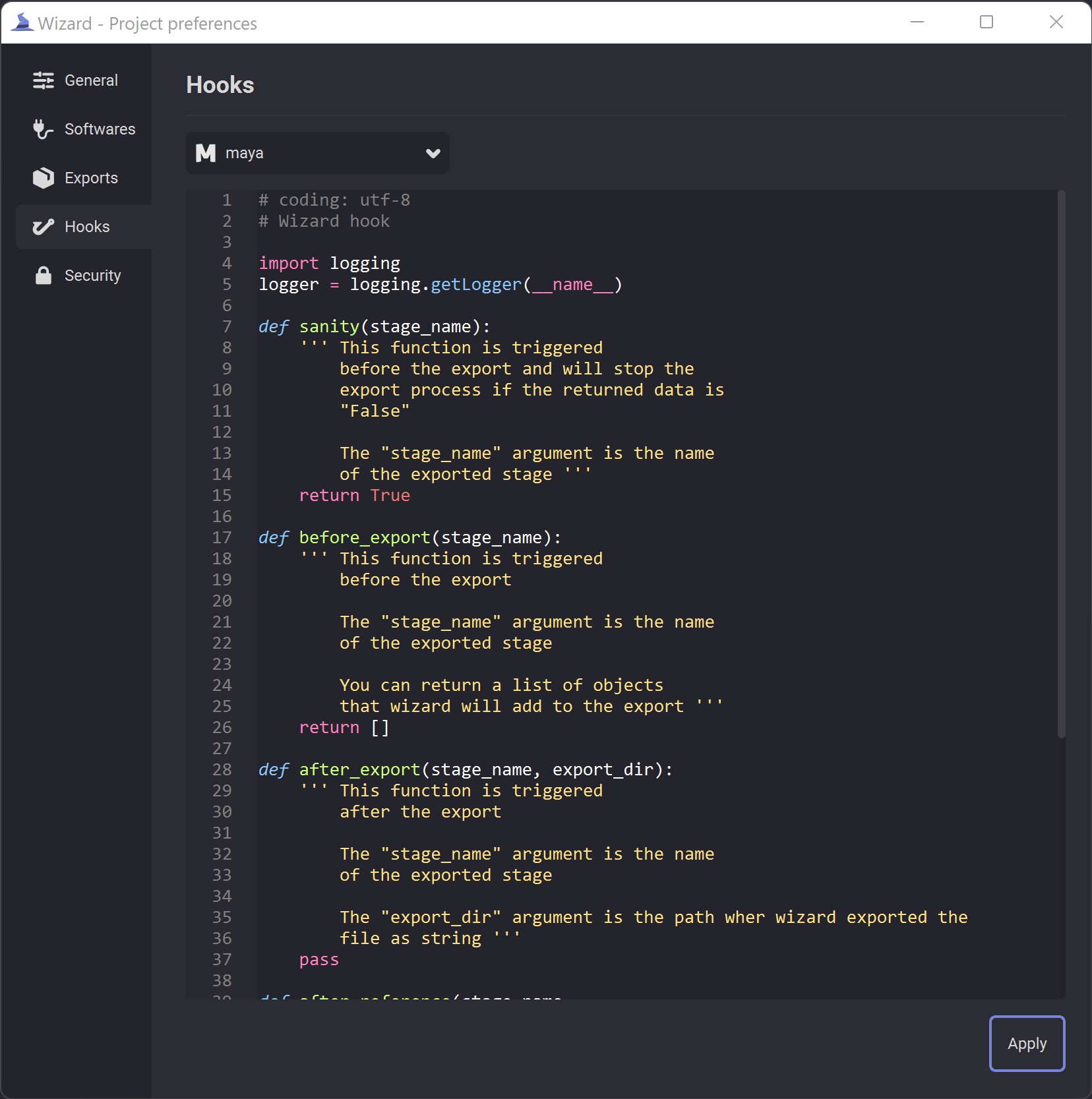Click the Softwares plug icon
The width and height of the screenshot is (1092, 1099).
(43, 129)
